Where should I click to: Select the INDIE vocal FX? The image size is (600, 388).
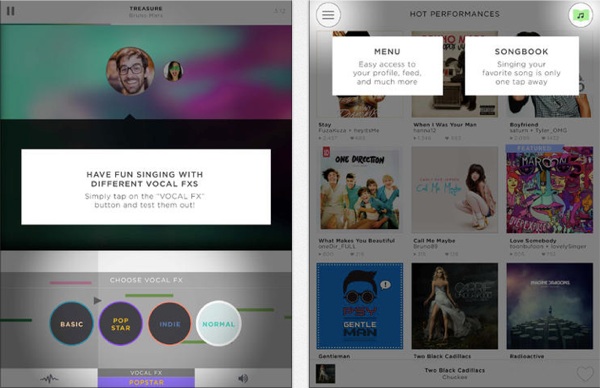[x=170, y=324]
